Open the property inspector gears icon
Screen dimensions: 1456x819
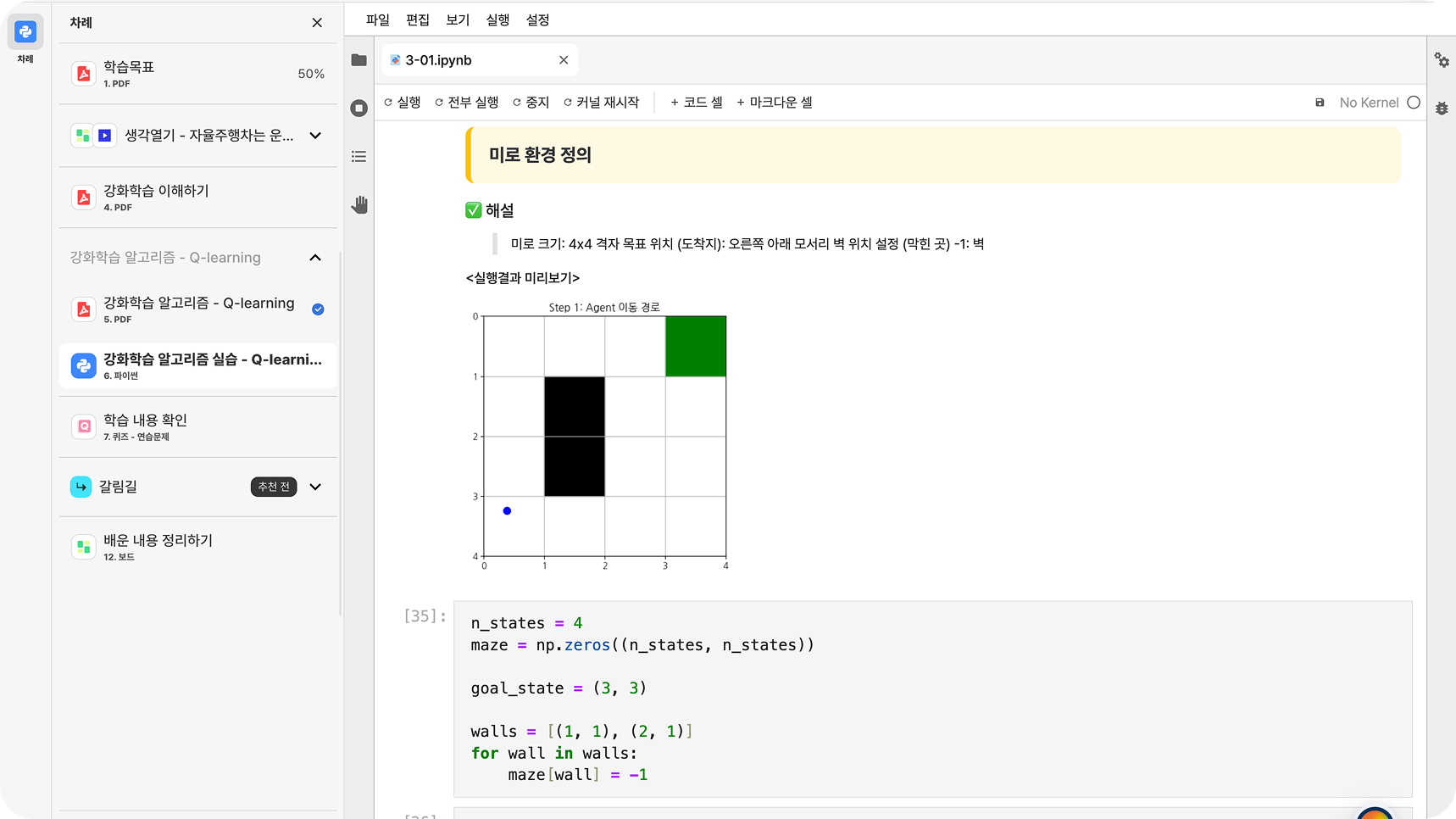1441,60
